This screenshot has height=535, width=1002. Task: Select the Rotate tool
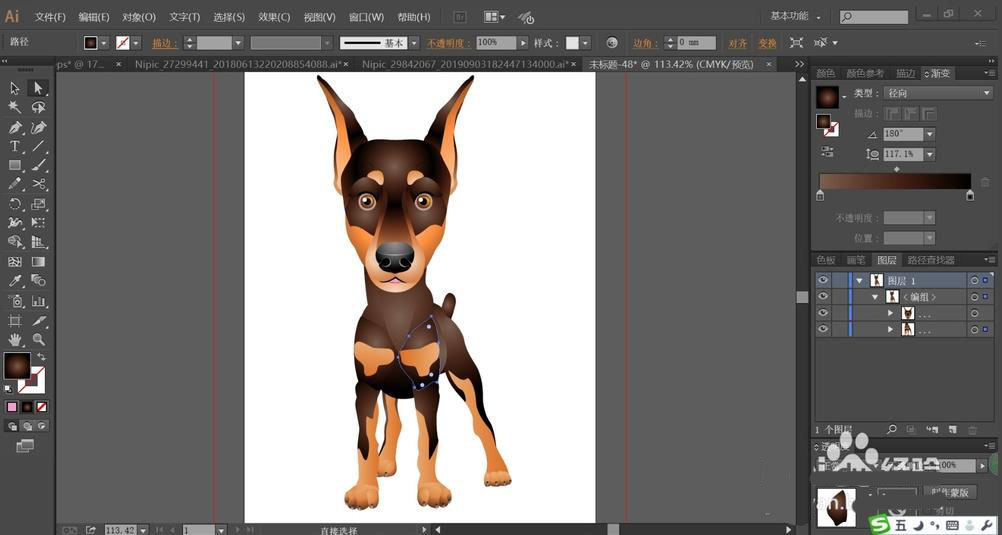15,205
